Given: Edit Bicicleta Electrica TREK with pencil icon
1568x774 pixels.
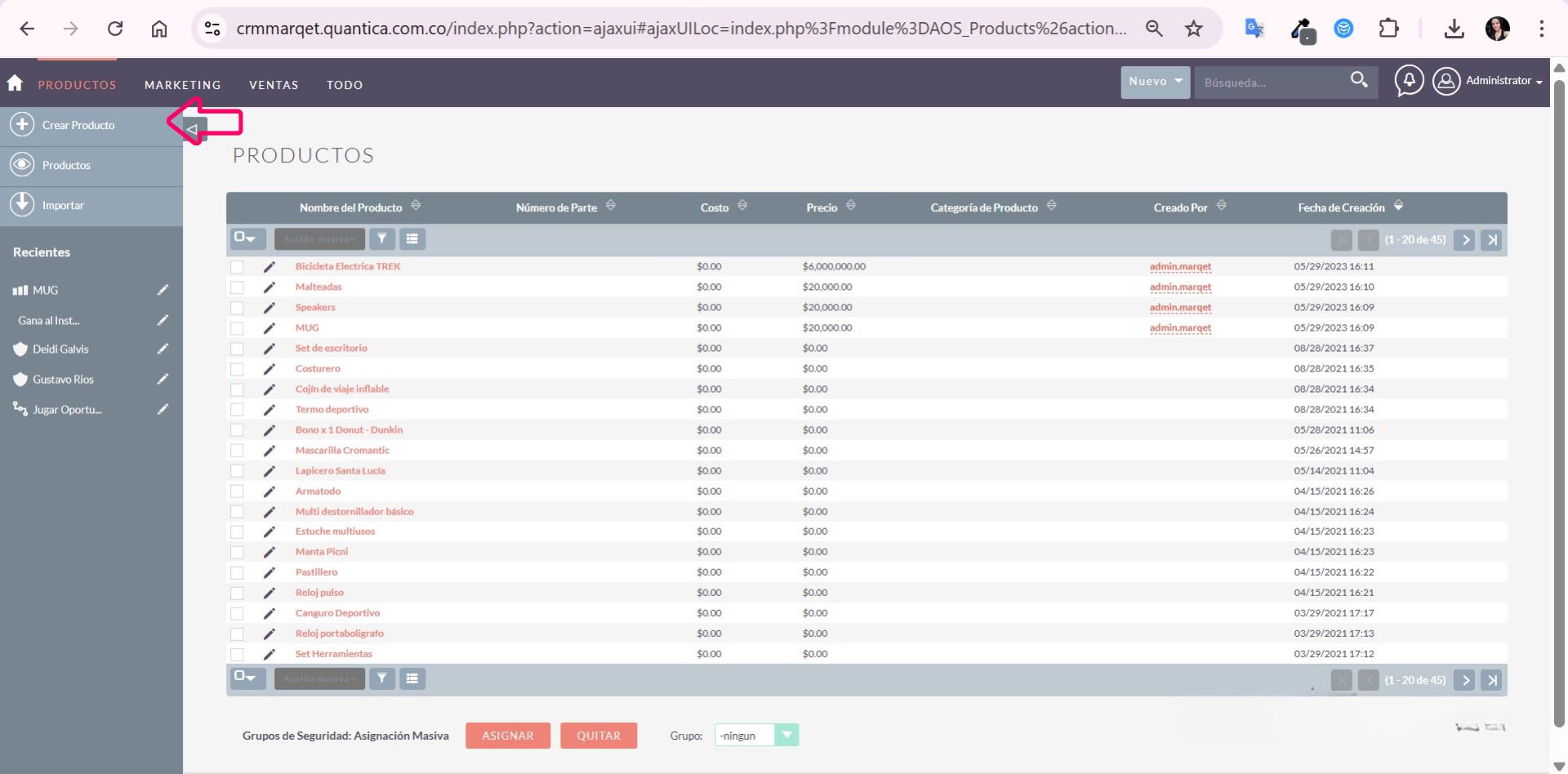Looking at the screenshot, I should pyautogui.click(x=269, y=267).
